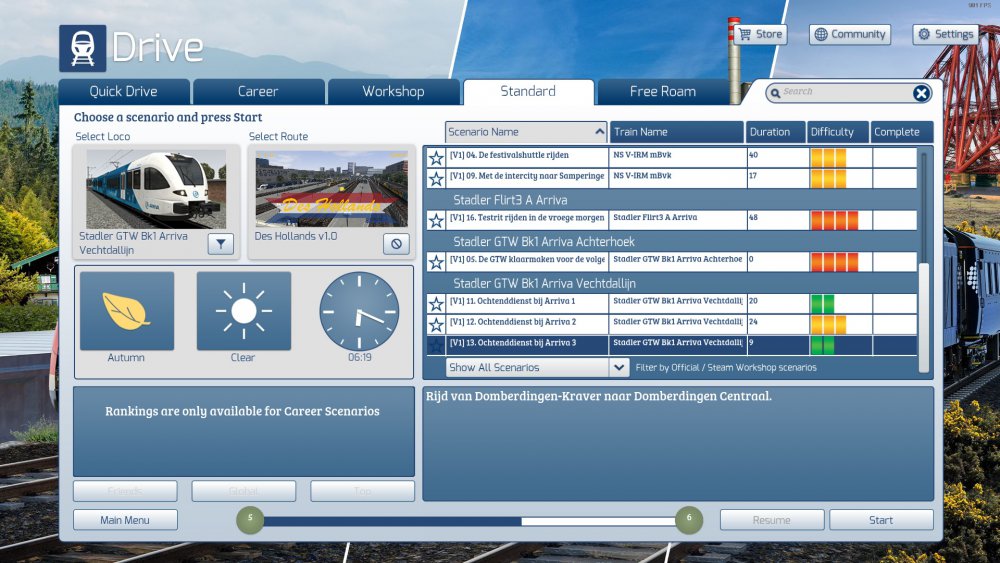The image size is (1000, 563).
Task: Sort by Duration column header
Action: point(776,132)
